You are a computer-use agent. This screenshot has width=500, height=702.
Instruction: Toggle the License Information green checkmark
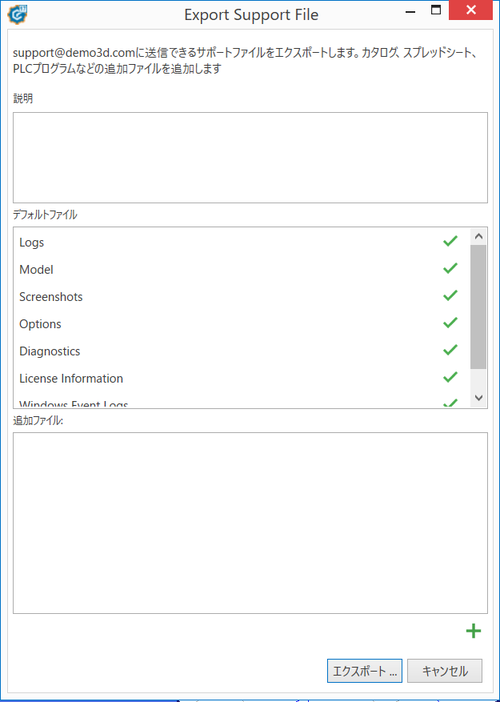(450, 377)
